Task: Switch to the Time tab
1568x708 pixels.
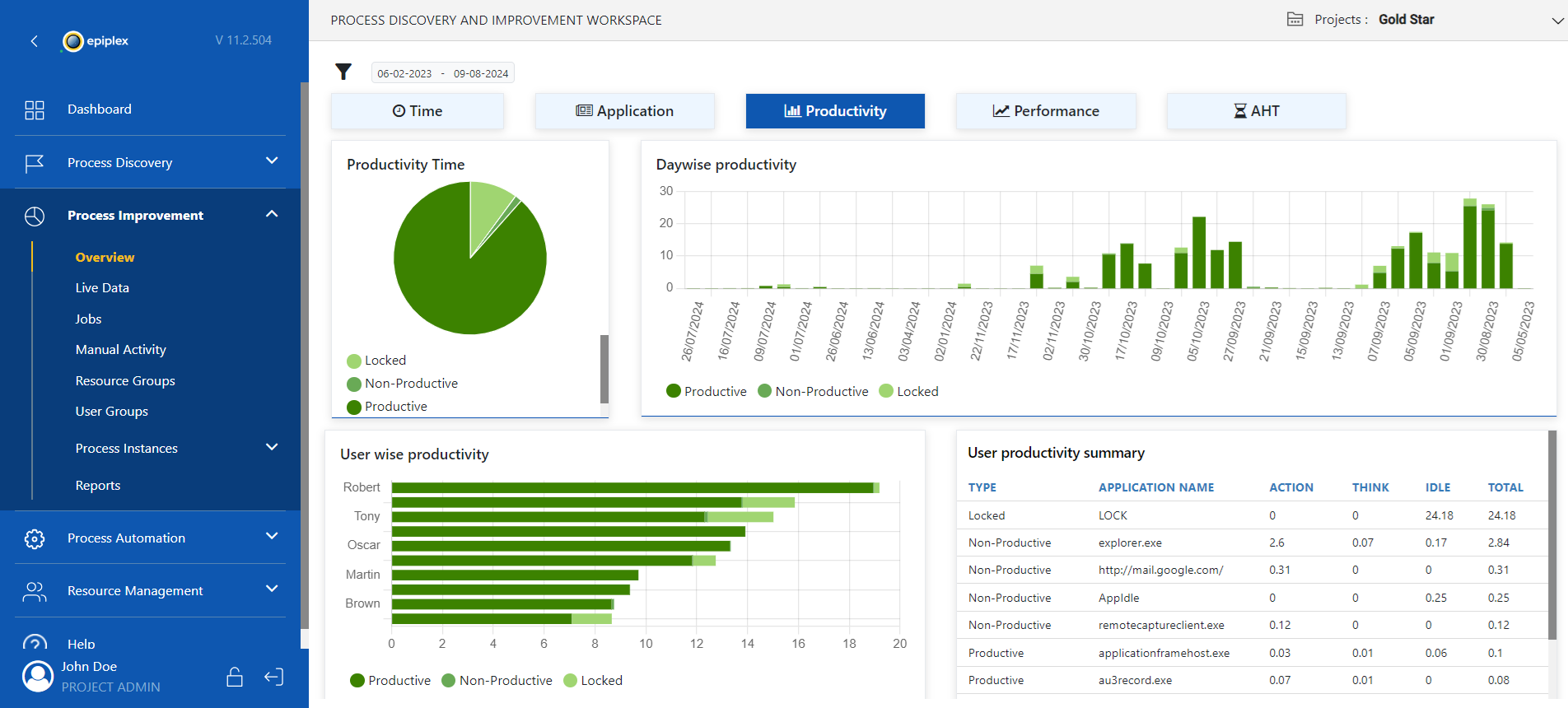Action: (418, 111)
